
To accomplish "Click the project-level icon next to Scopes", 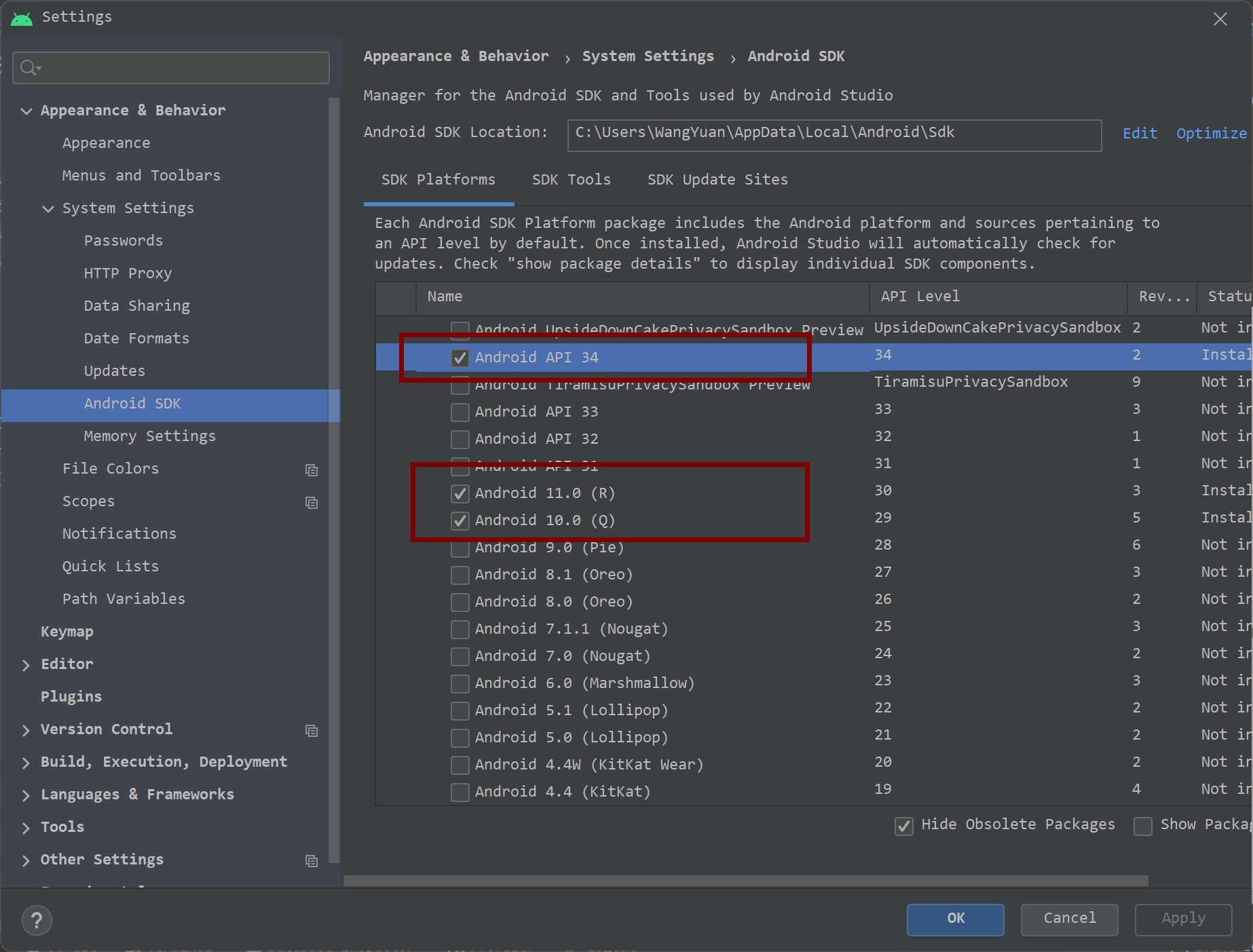I will pos(312,502).
